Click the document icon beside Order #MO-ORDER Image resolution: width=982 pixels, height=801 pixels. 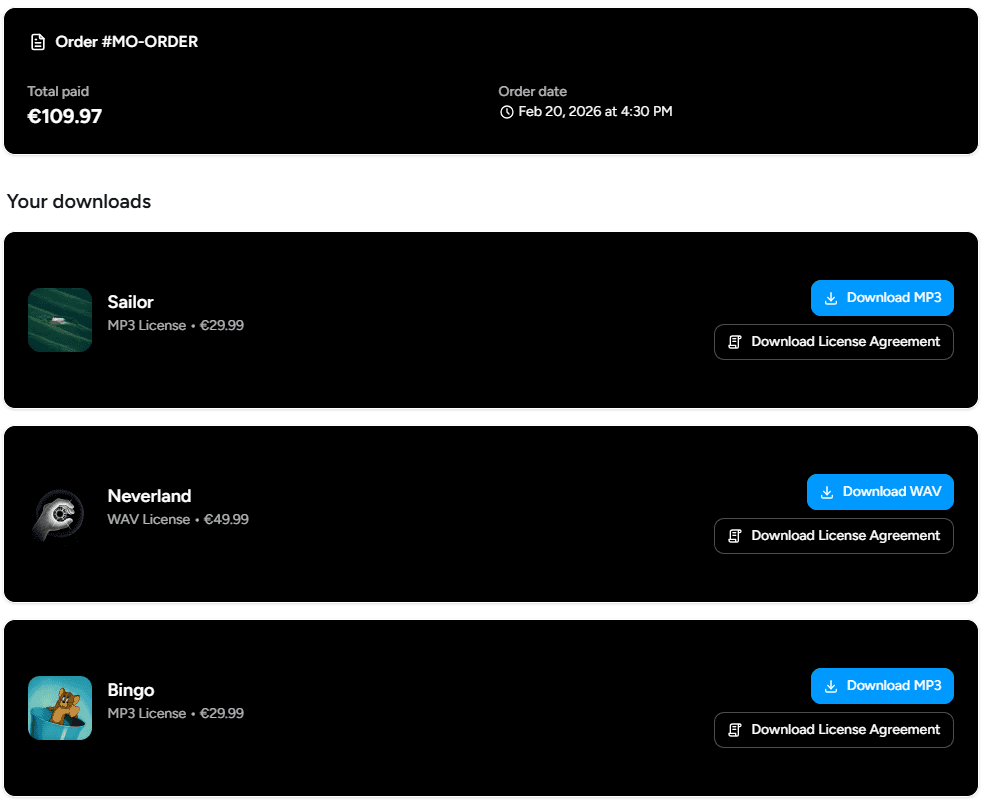tap(38, 41)
